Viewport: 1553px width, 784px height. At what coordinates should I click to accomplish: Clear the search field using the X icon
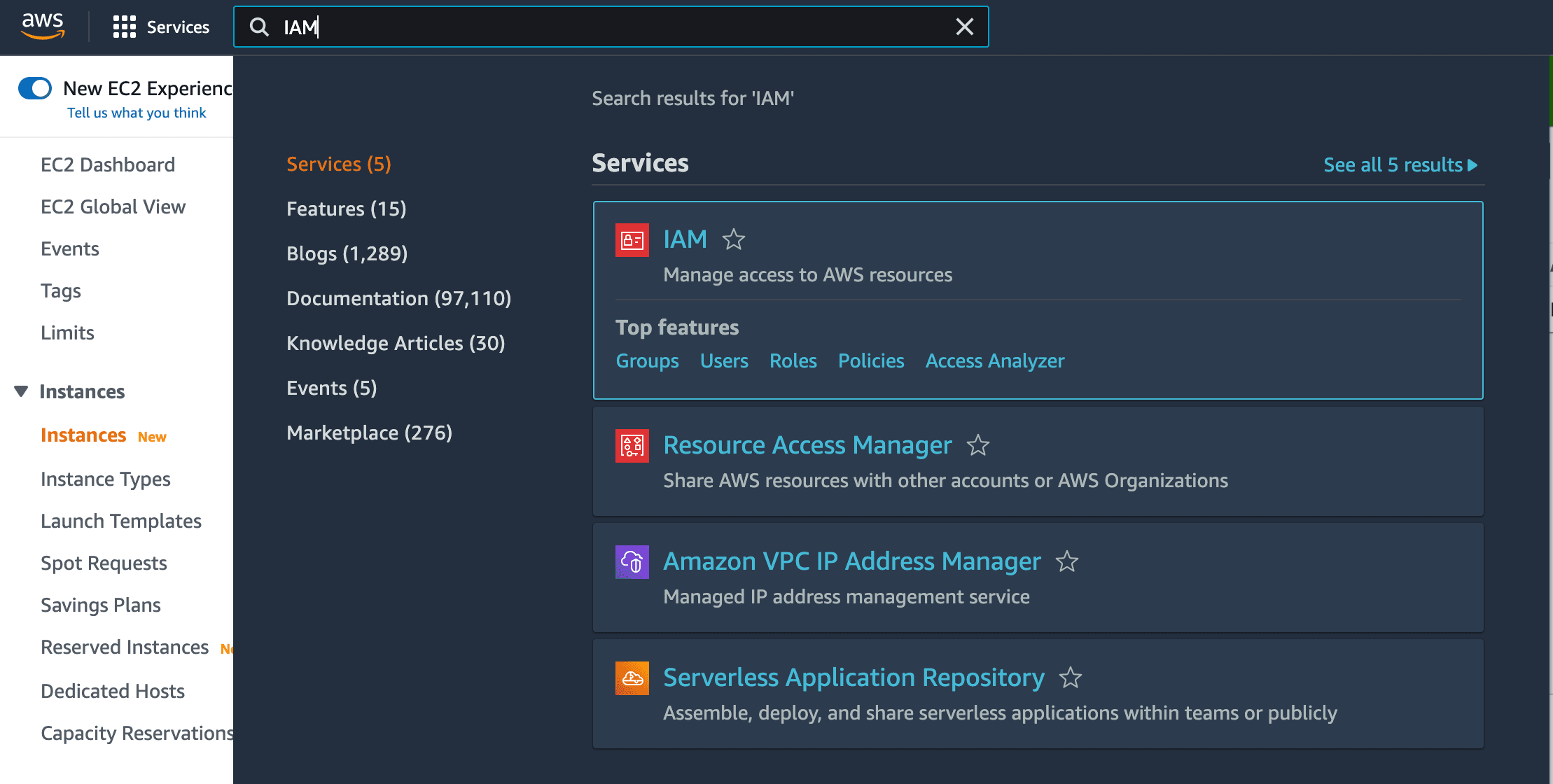[964, 27]
